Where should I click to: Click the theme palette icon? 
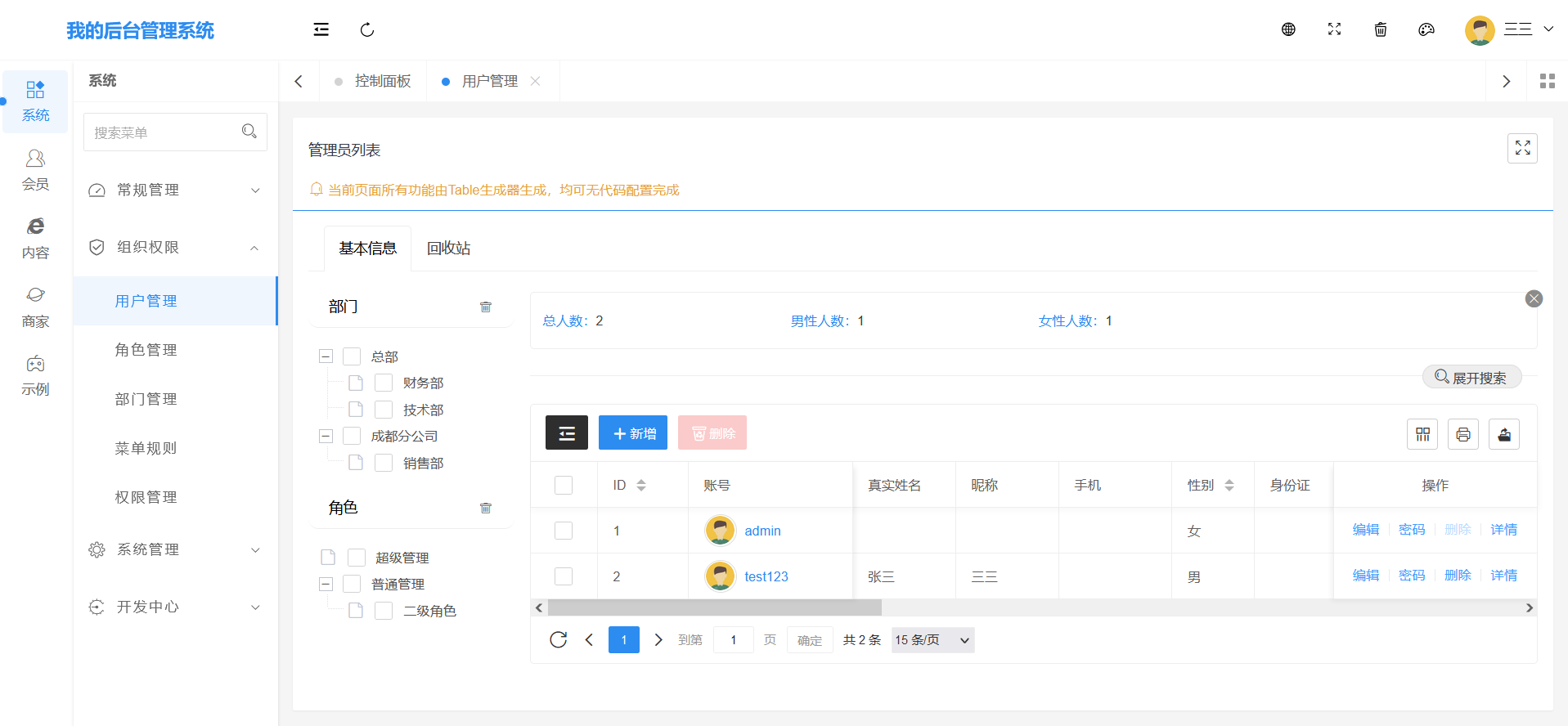pos(1426,29)
